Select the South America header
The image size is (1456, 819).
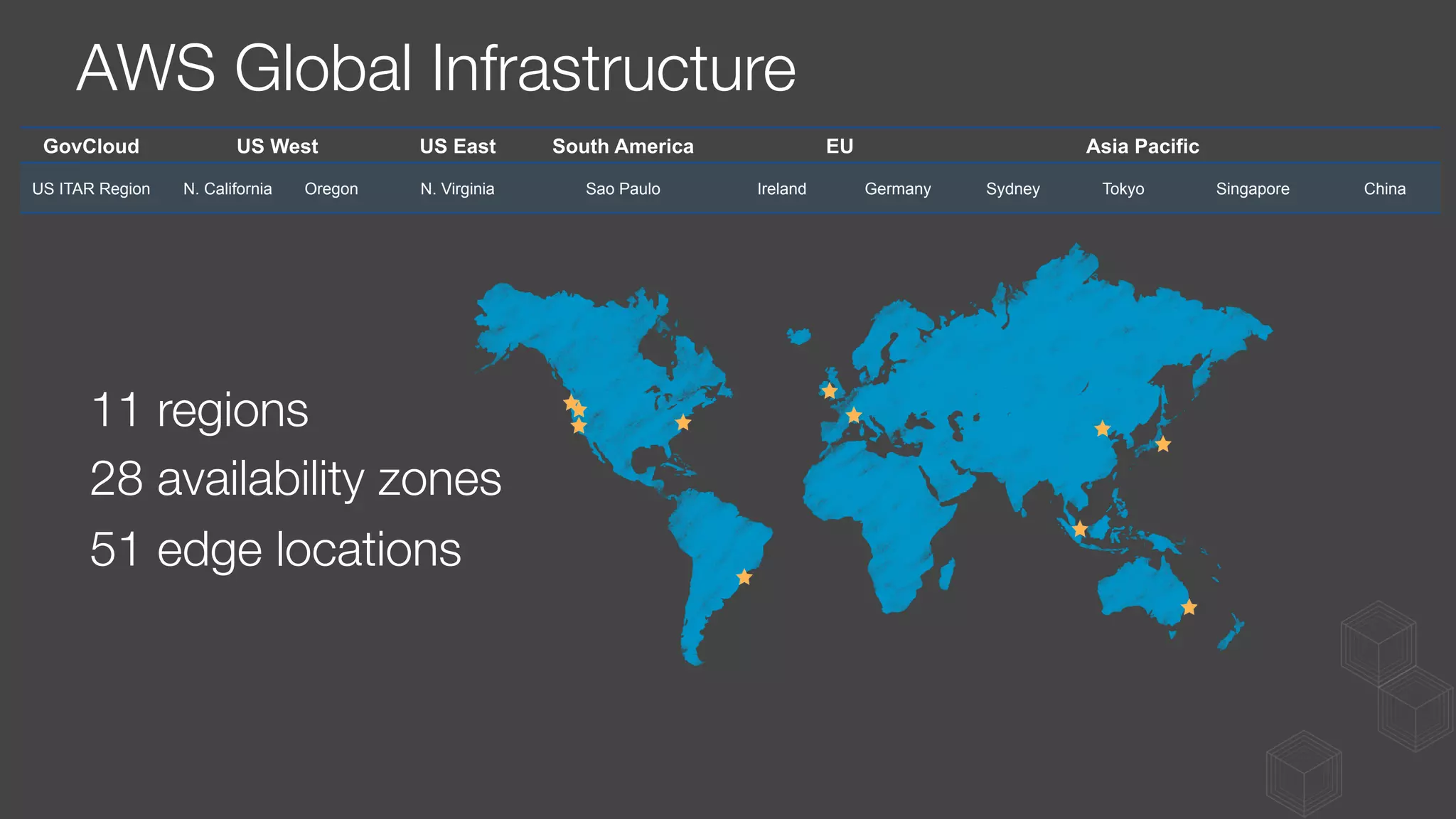pos(623,146)
